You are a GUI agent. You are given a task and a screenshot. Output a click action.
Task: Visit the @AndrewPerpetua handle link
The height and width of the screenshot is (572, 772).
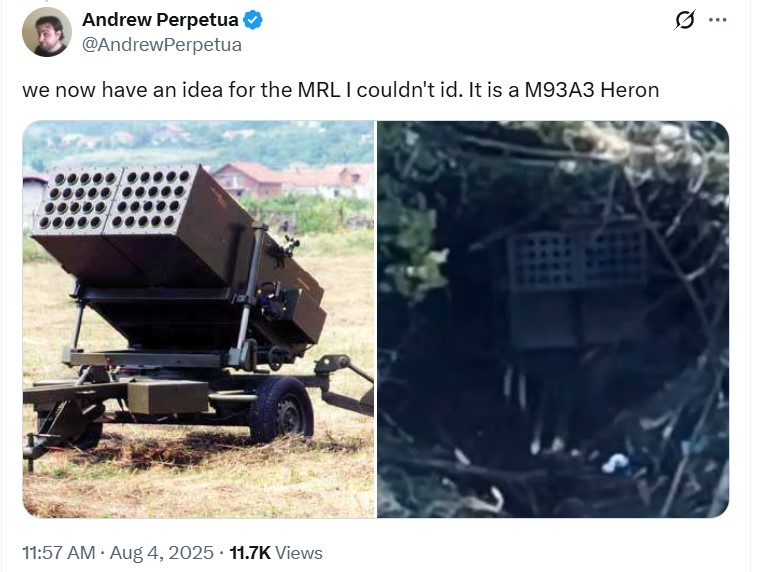pos(161,45)
